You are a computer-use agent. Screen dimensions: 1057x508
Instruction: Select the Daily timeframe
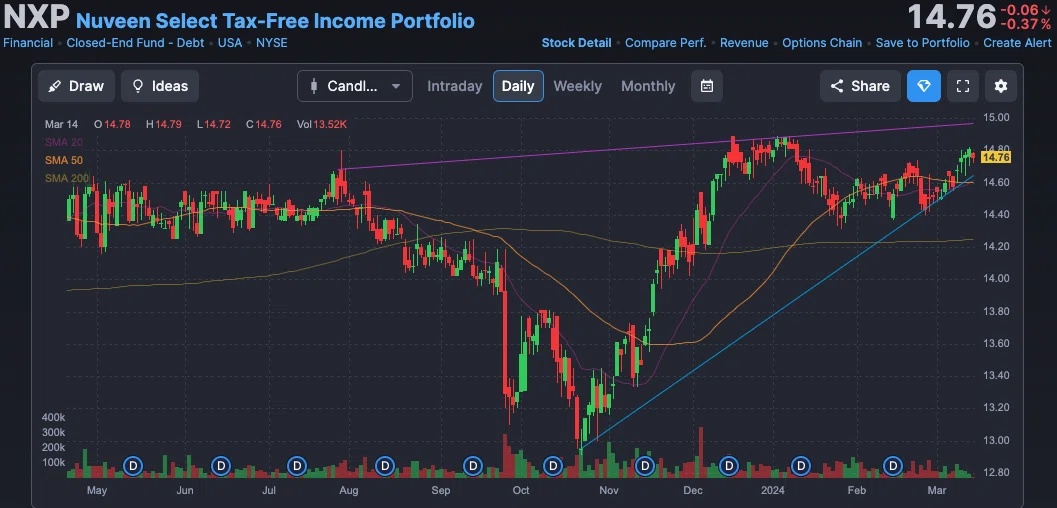(518, 86)
